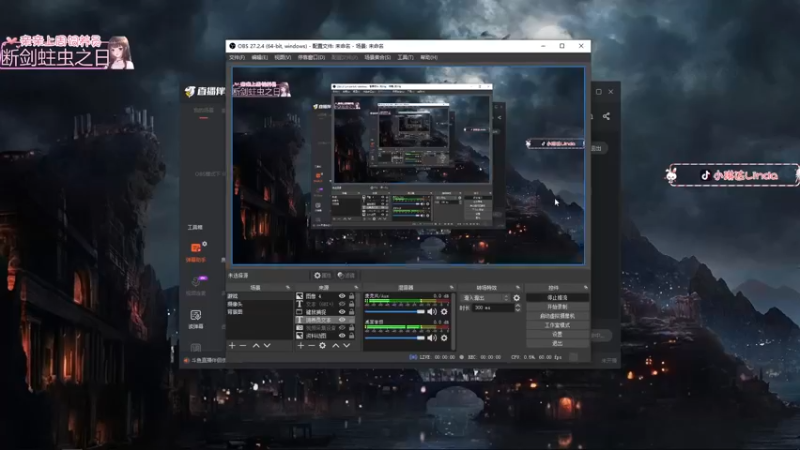800x450 pixels.
Task: Click the OBS logo in the title bar
Action: pyautogui.click(x=232, y=46)
